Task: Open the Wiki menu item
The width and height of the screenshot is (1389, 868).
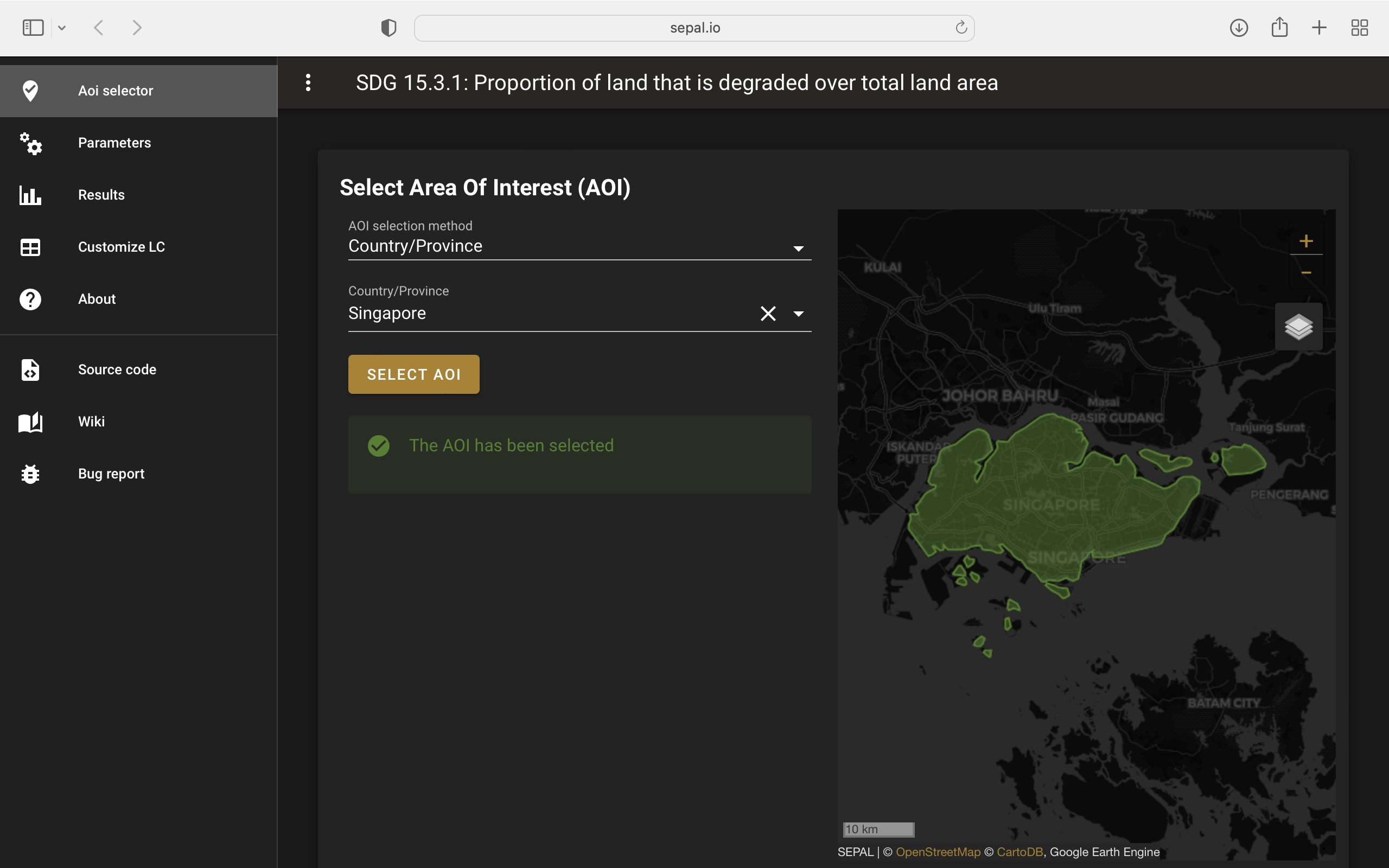Action: tap(91, 422)
